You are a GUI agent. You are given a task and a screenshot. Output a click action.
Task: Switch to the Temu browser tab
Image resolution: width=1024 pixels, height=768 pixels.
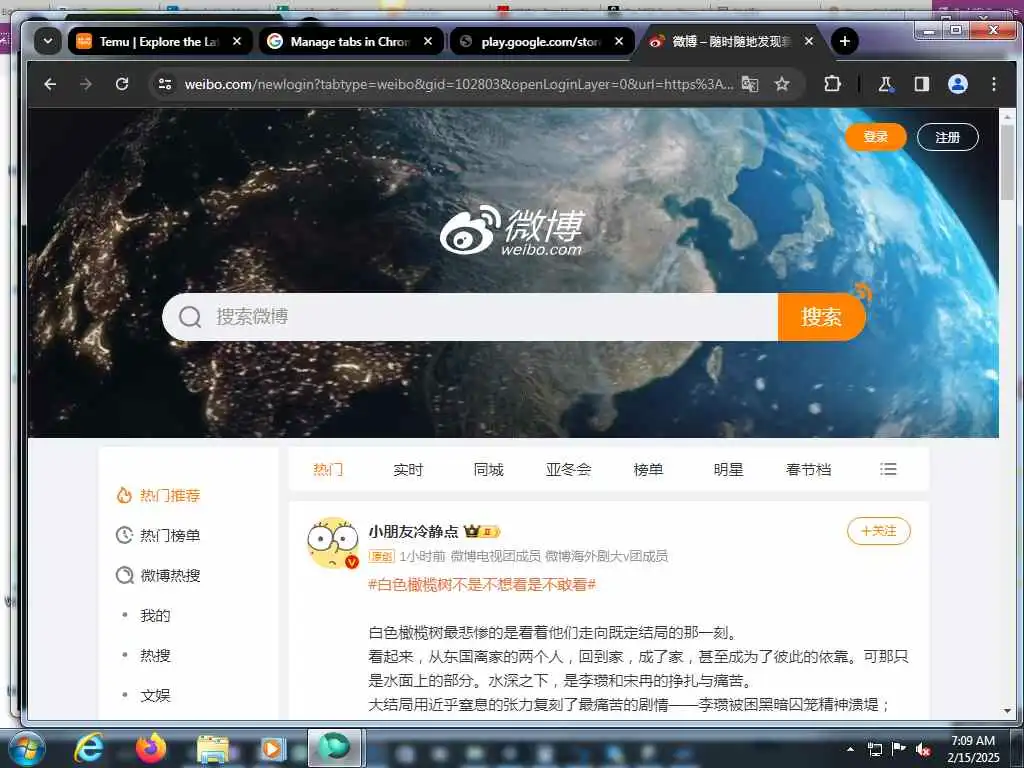pyautogui.click(x=159, y=41)
